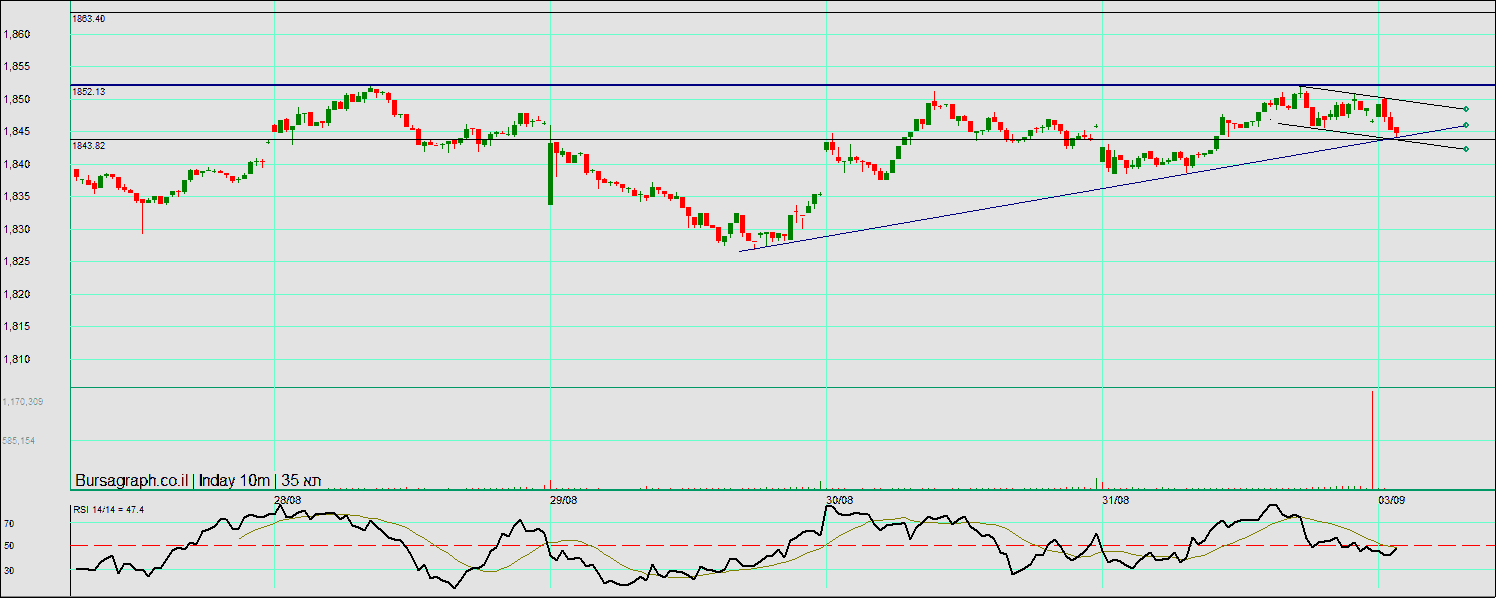This screenshot has height=598, width=1496.
Task: Select the 31/08 date marker
Action: [x=1115, y=500]
